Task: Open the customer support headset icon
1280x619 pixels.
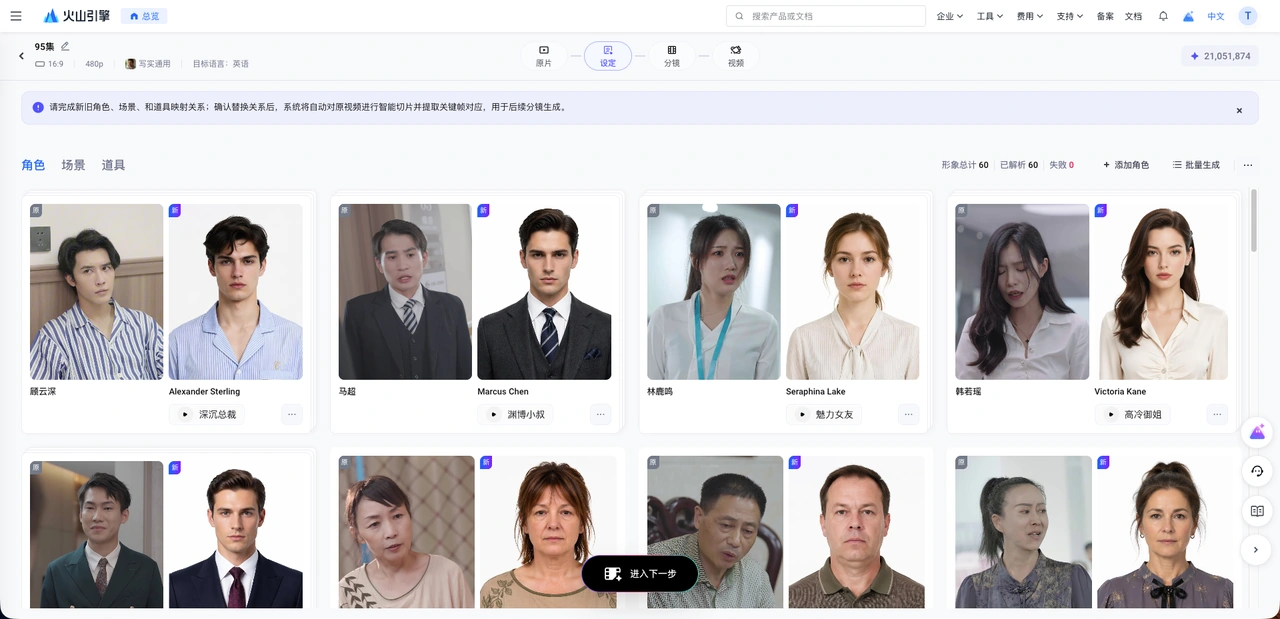Action: pyautogui.click(x=1257, y=471)
